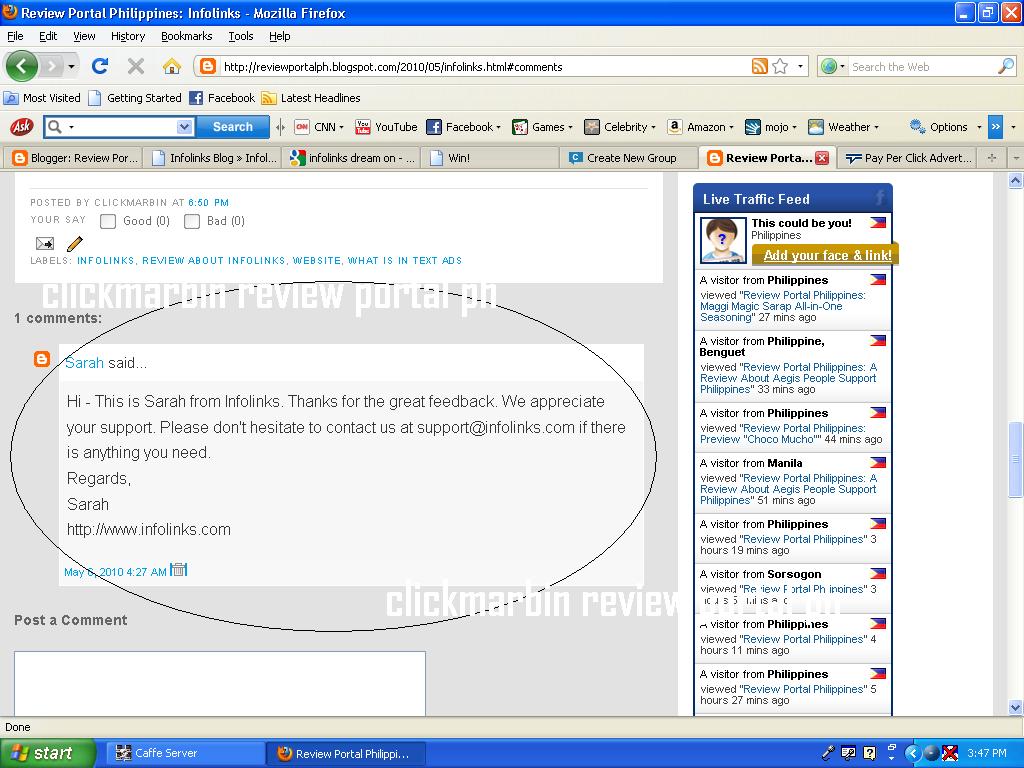
Task: Click into the Post a Comment text box
Action: click(220, 683)
